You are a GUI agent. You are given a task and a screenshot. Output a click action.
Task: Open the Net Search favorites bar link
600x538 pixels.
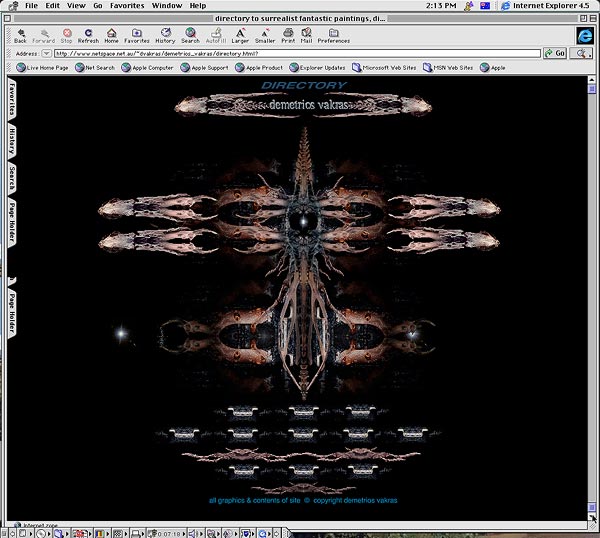[x=95, y=68]
